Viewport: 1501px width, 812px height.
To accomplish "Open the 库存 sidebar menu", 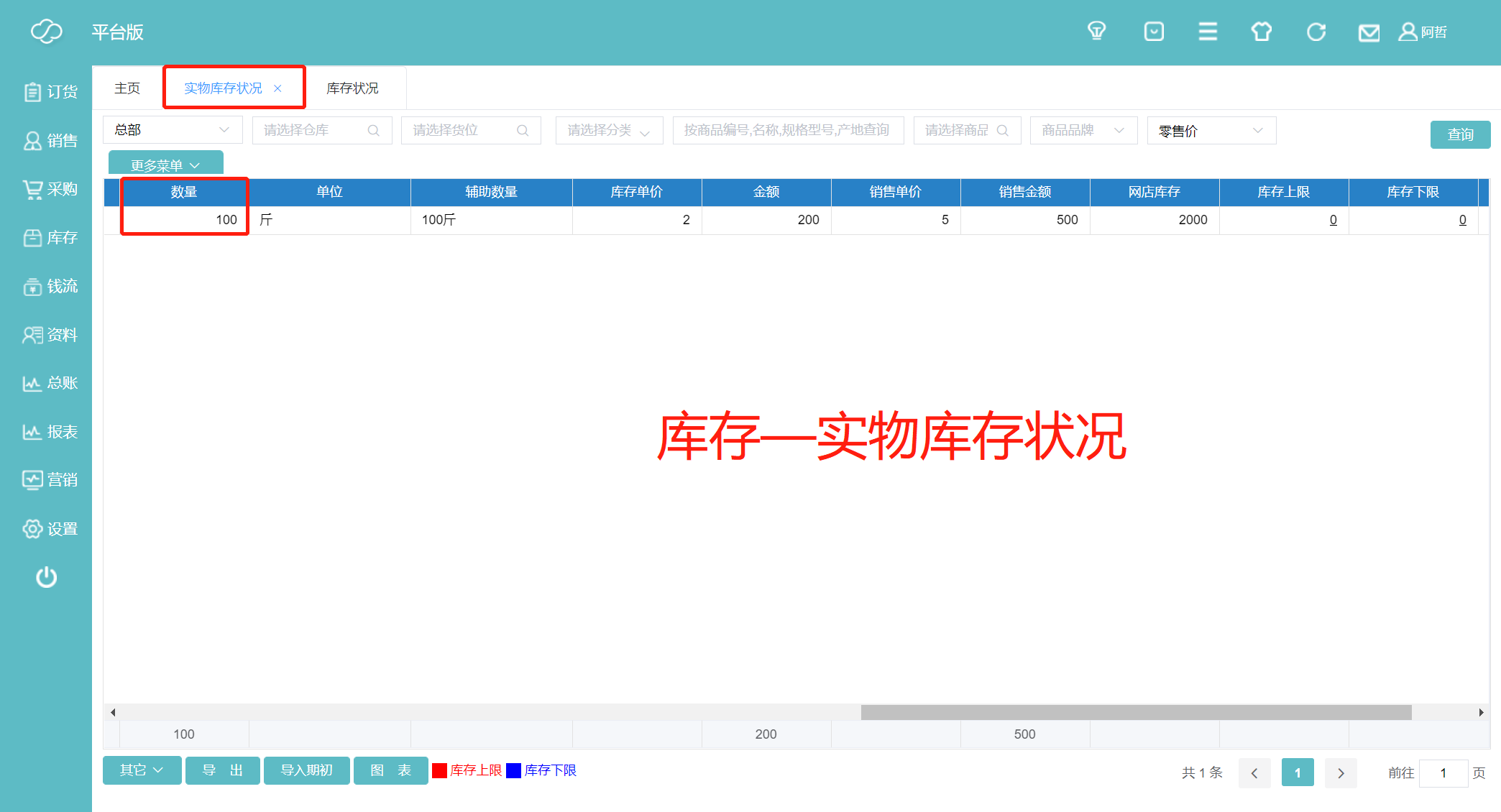I will 50,238.
